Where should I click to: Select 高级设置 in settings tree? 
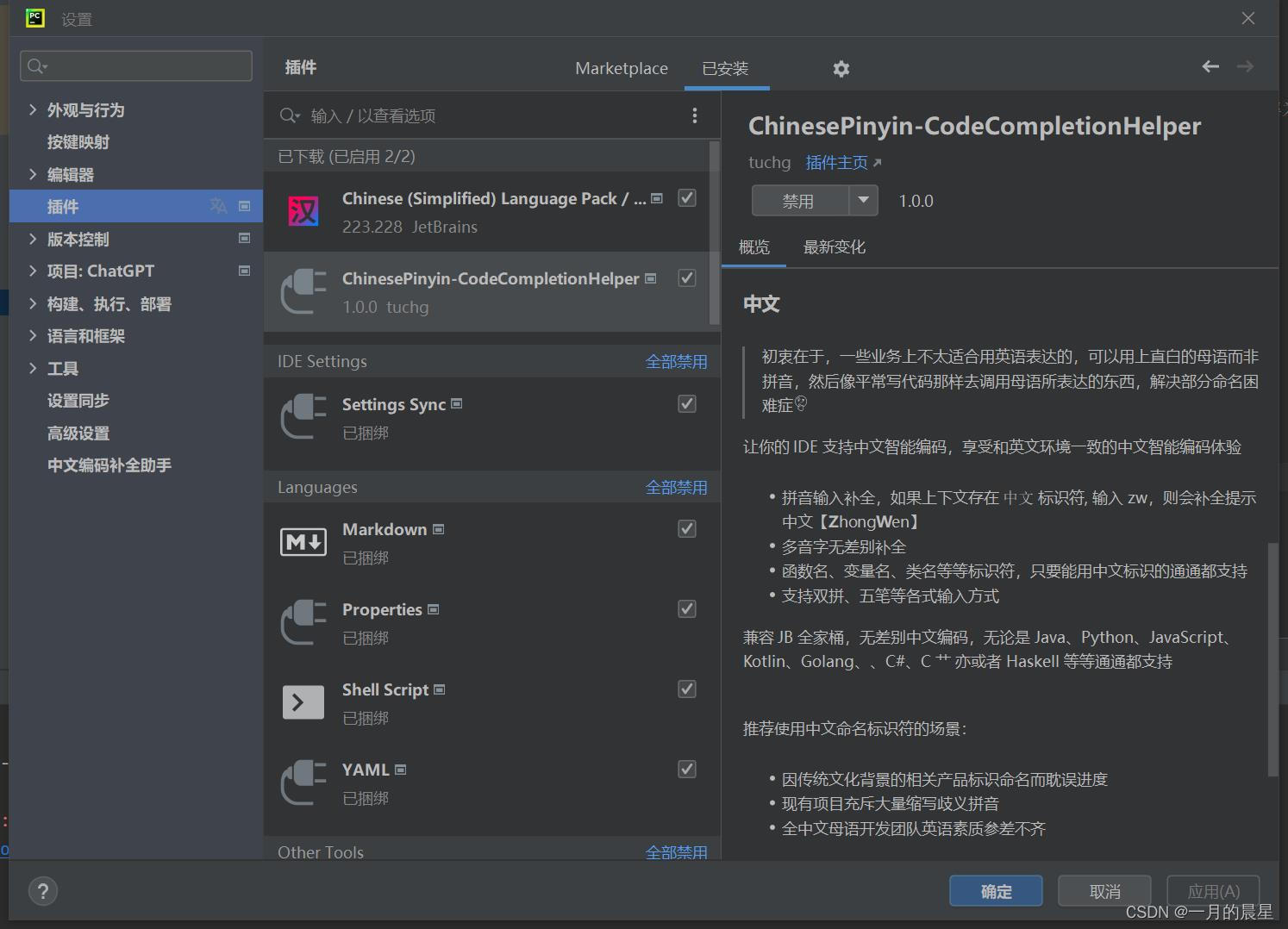tap(78, 433)
